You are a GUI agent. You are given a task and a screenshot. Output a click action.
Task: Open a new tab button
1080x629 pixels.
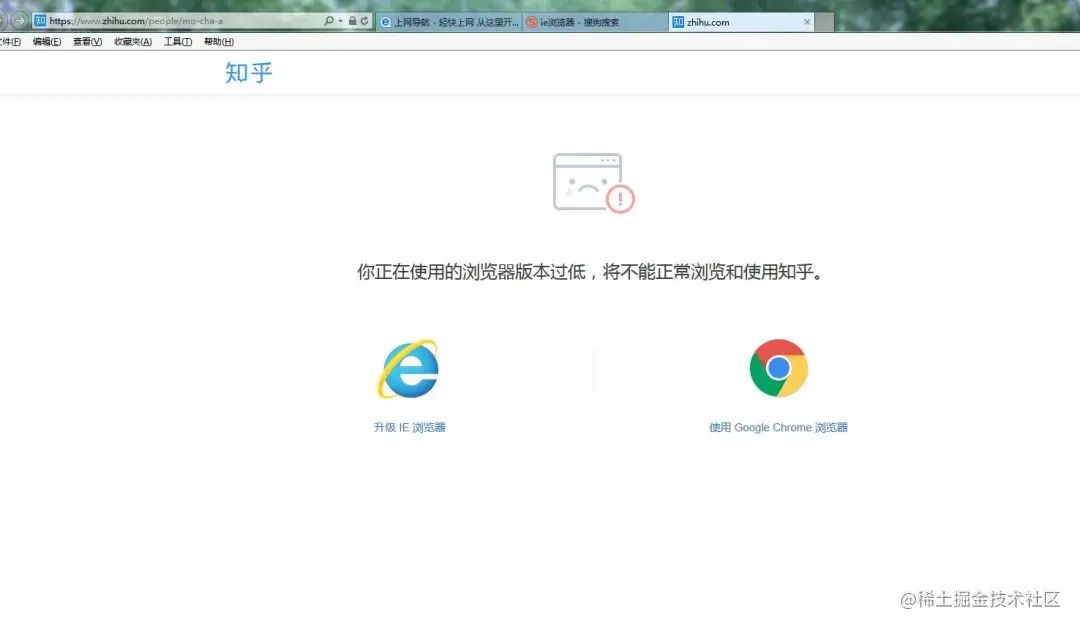[x=824, y=22]
